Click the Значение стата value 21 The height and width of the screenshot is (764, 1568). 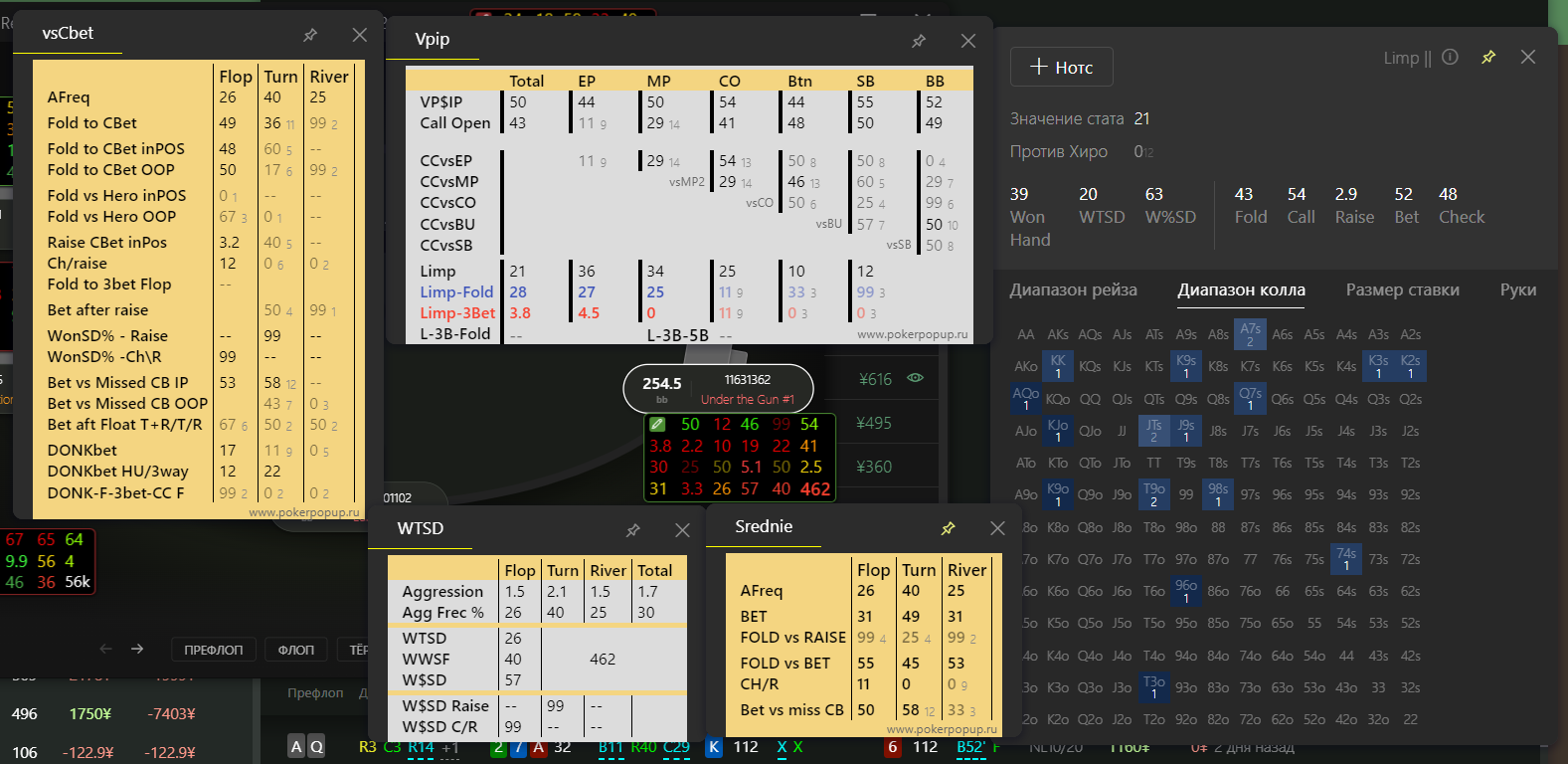[x=1142, y=118]
